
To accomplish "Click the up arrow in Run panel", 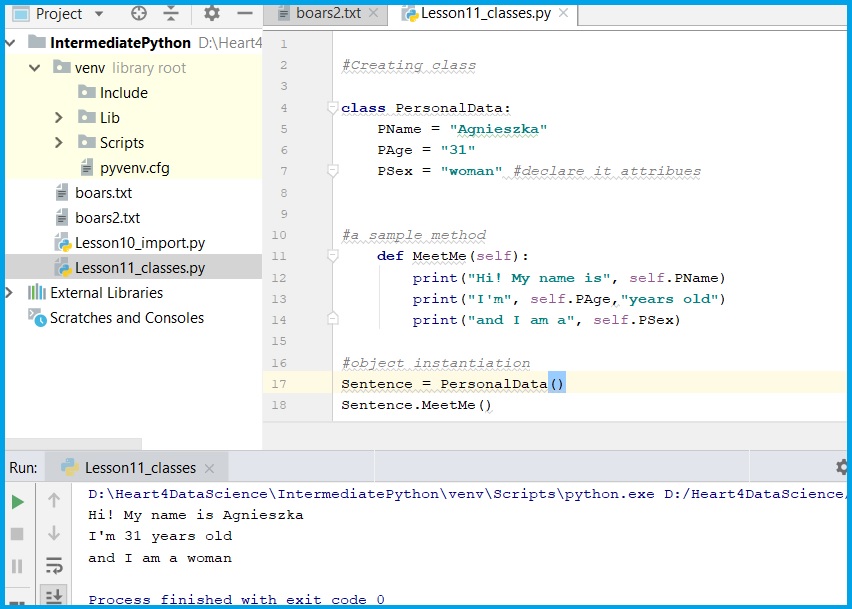I will (54, 500).
